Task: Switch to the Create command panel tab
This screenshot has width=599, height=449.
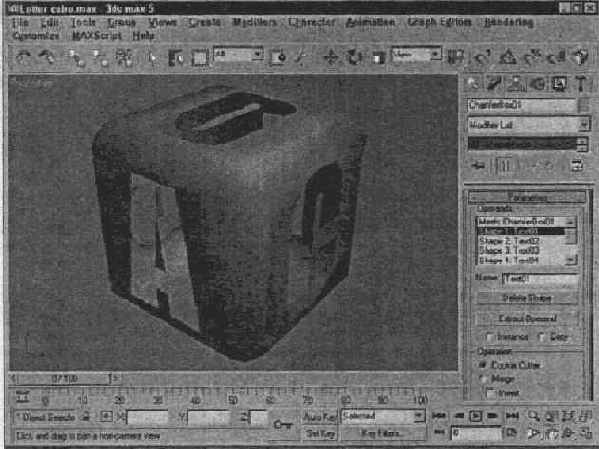Action: [473, 84]
